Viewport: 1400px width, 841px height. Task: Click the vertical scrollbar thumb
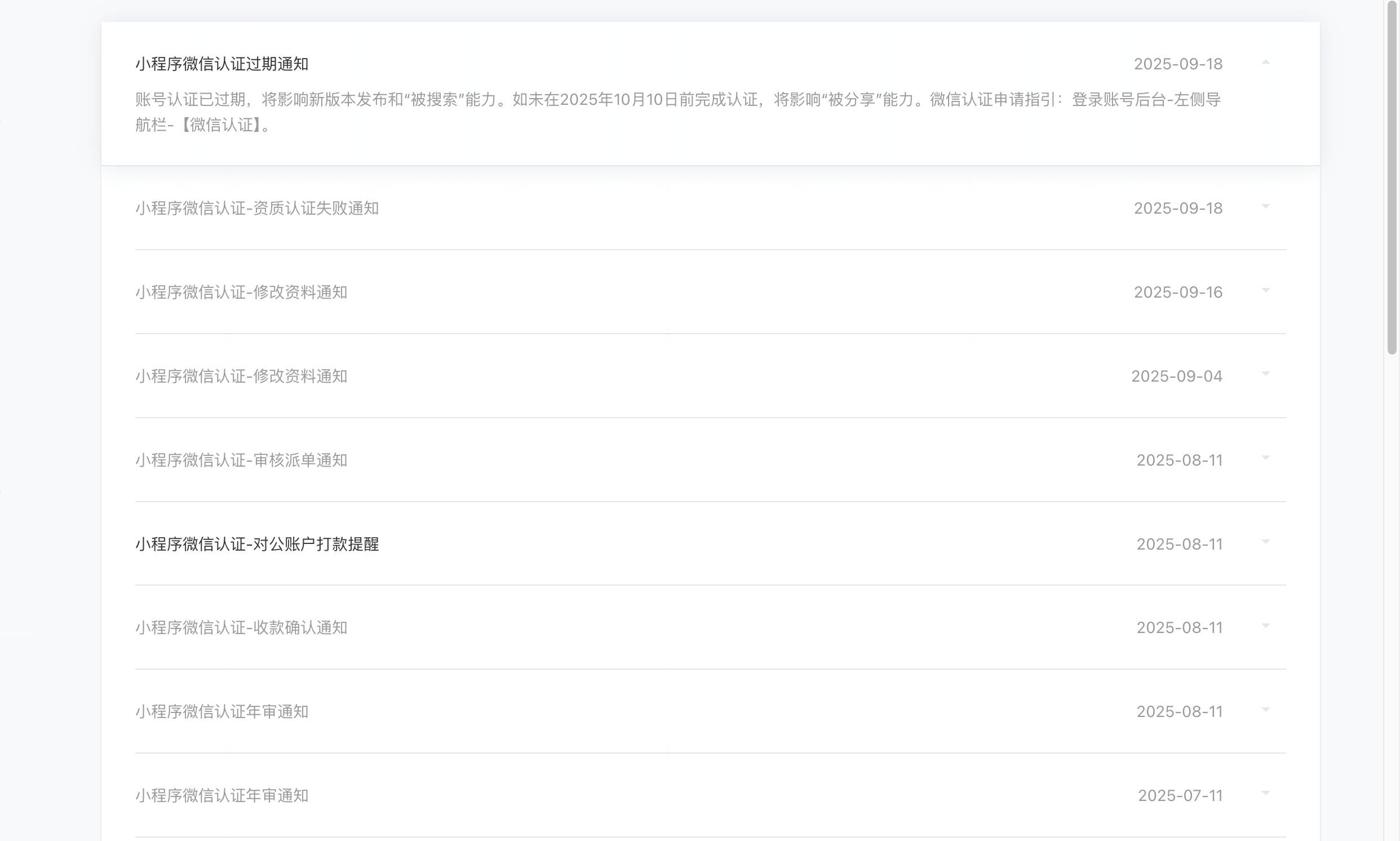(1392, 176)
